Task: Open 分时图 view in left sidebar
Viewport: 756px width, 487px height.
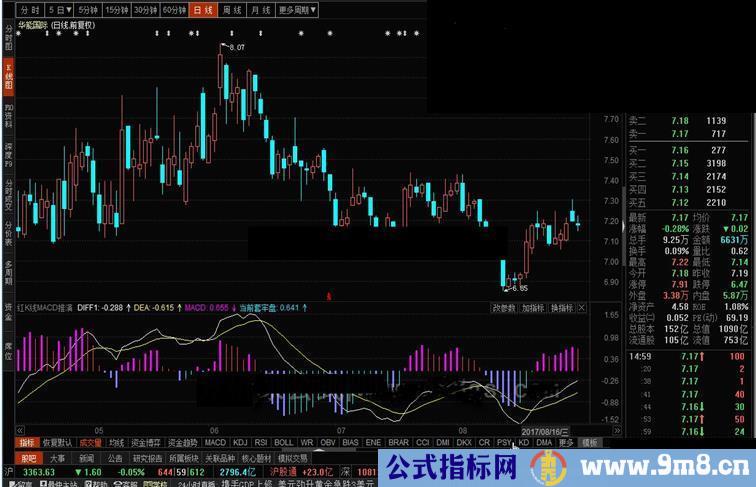Action: click(8, 38)
